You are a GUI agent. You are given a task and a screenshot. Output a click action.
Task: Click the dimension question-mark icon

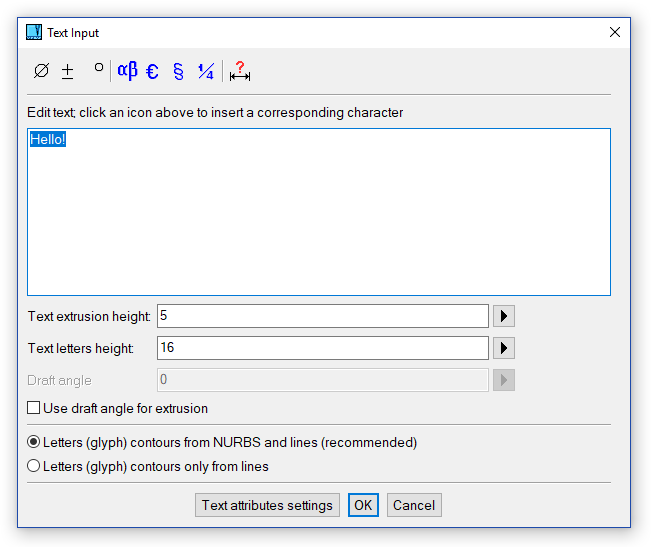(239, 71)
